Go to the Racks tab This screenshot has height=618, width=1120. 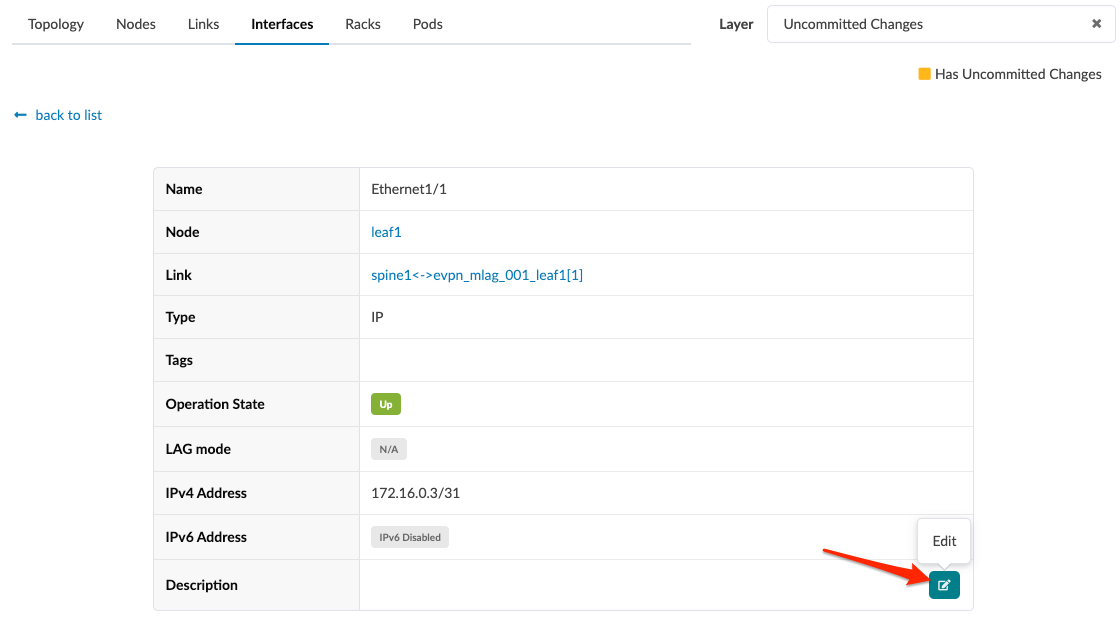coord(363,24)
